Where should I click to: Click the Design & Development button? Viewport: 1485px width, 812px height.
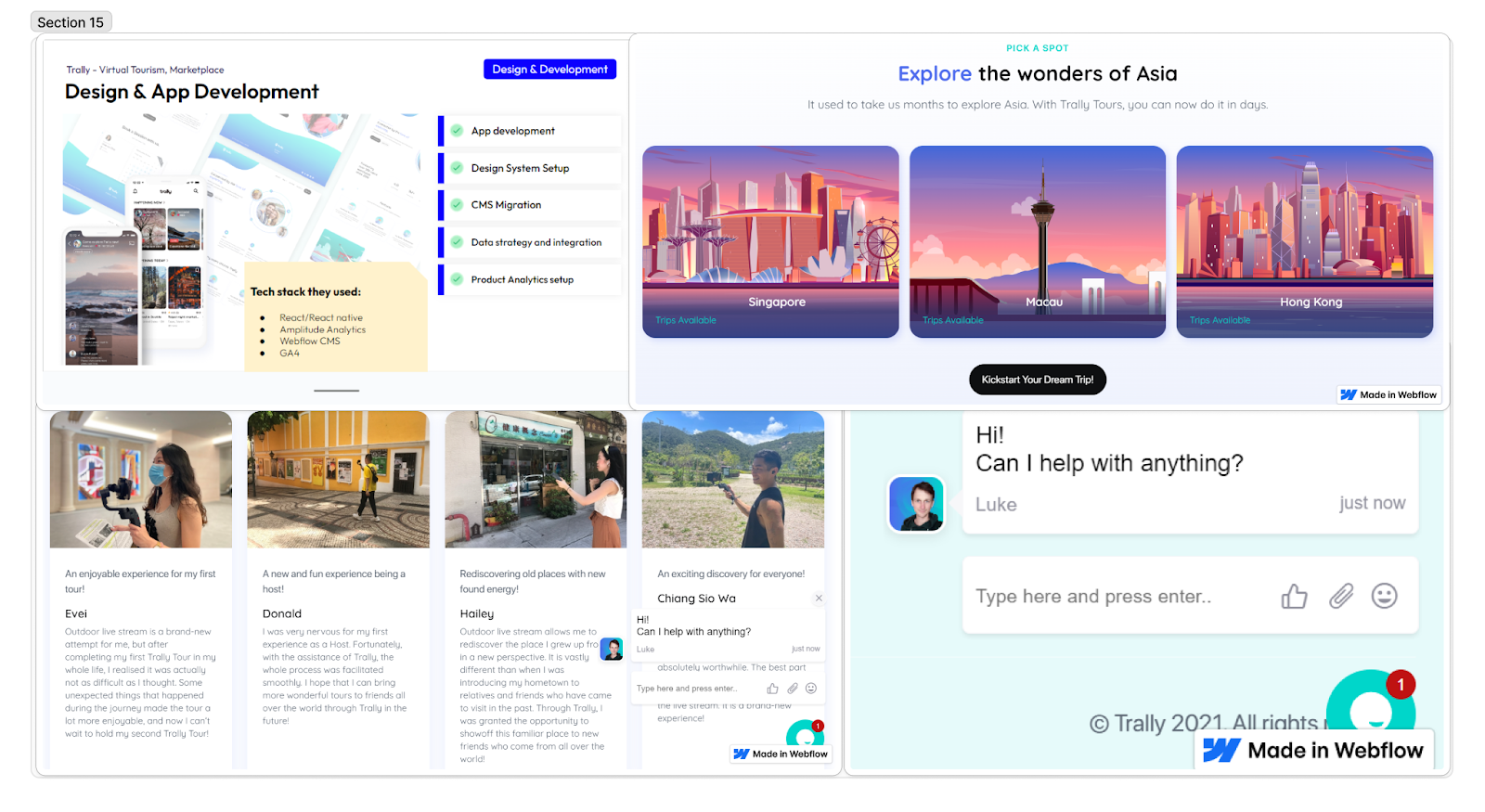[549, 70]
